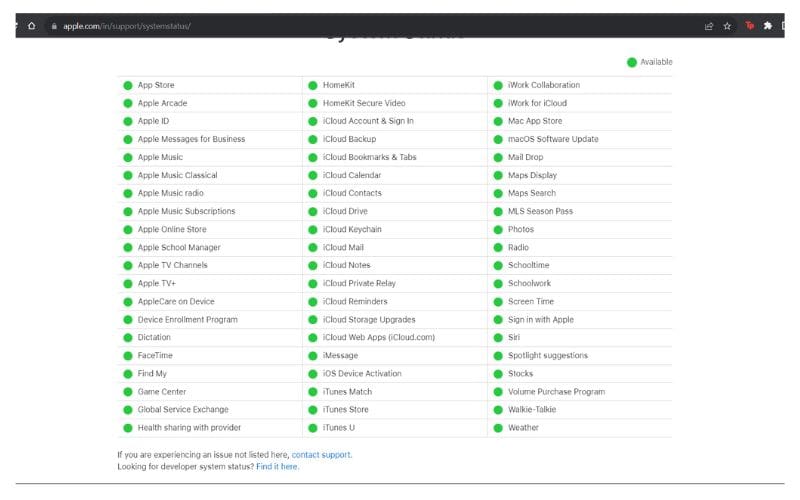Click the green dot next to Weather

[498, 428]
